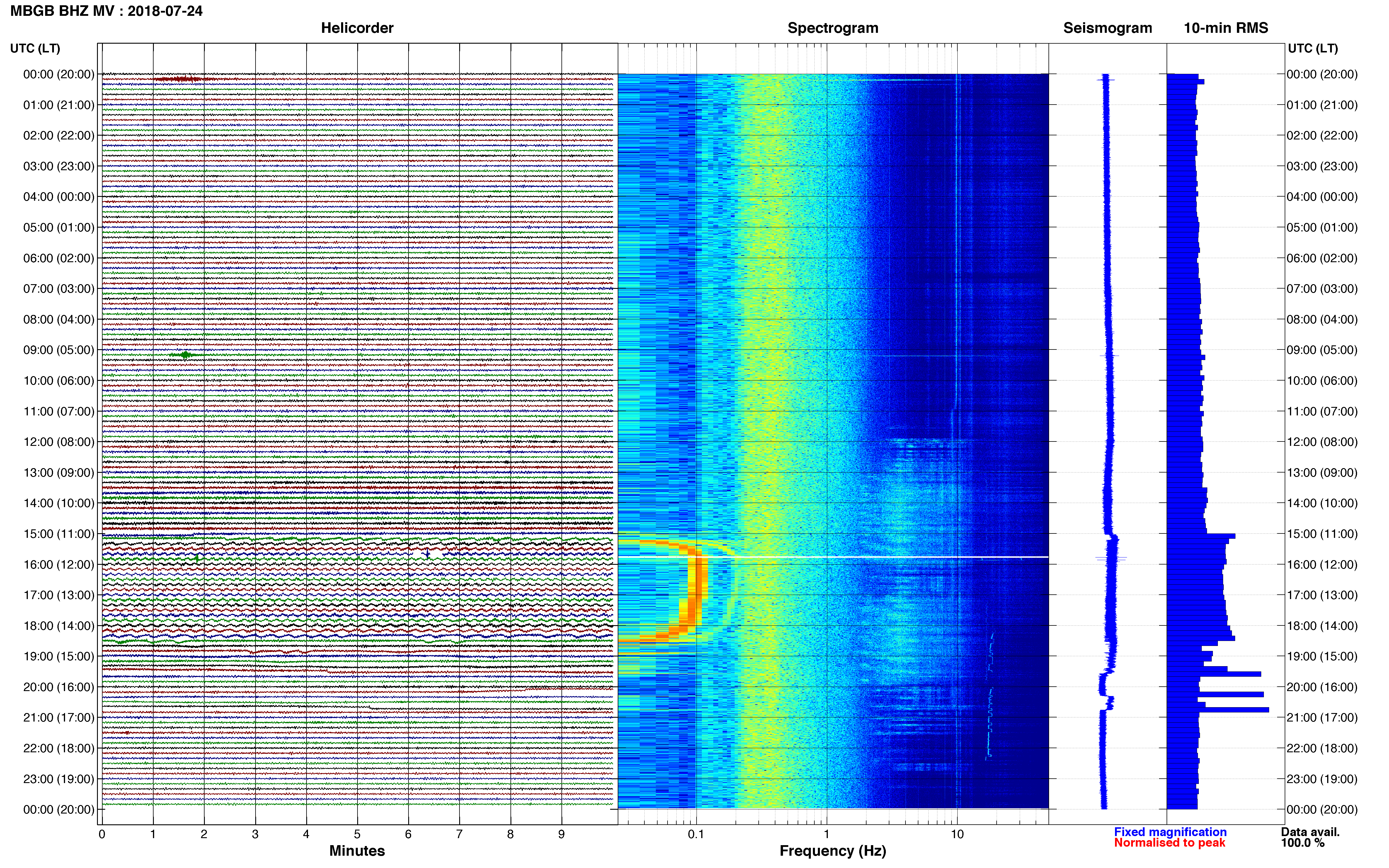Image resolution: width=1389 pixels, height=868 pixels.
Task: Click the white horizontal gap line in spectrogram
Action: (833, 557)
